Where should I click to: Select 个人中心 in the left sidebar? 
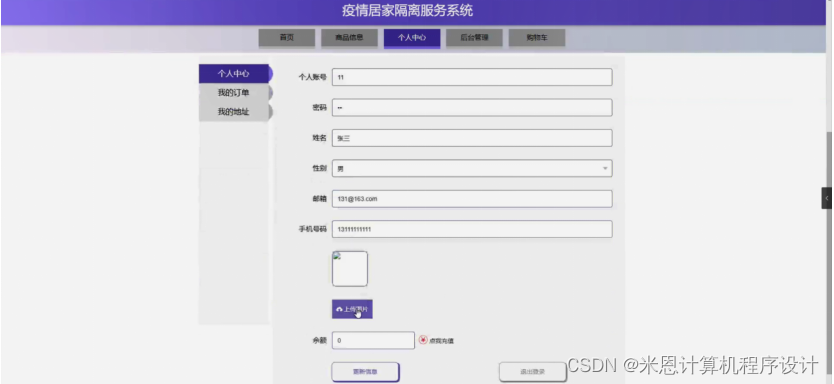click(x=235, y=74)
